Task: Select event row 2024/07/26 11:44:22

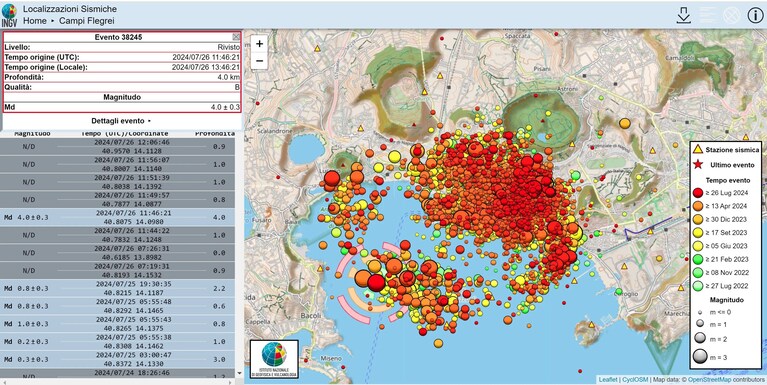Action: click(x=117, y=235)
